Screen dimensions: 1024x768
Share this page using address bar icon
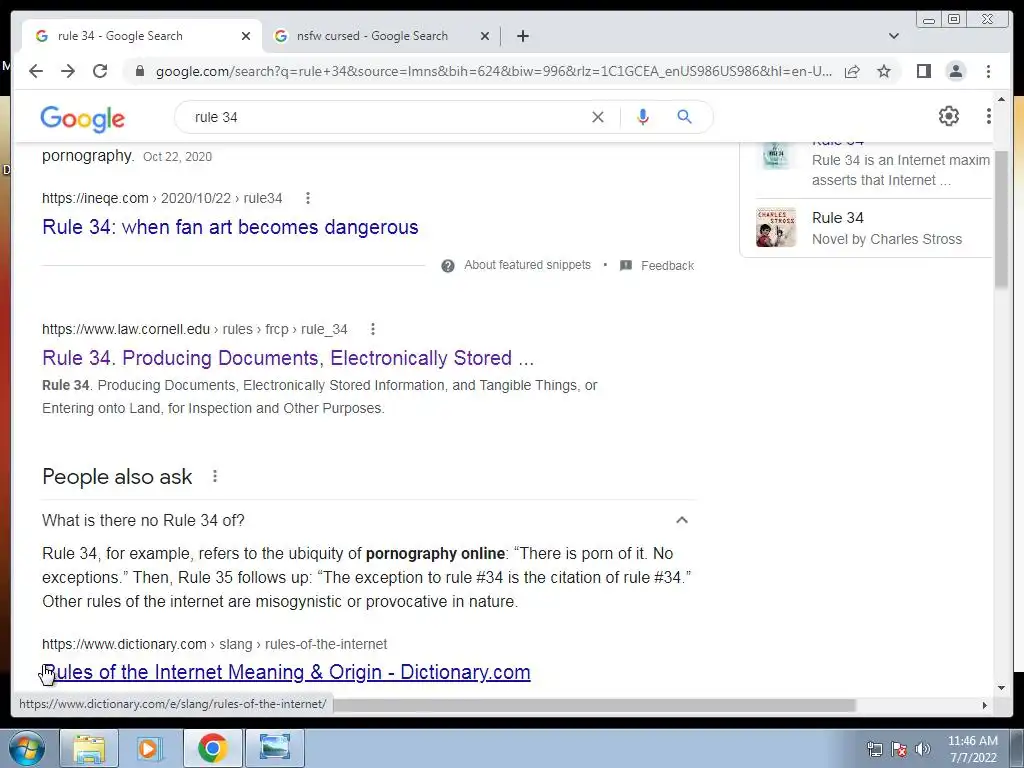852,71
